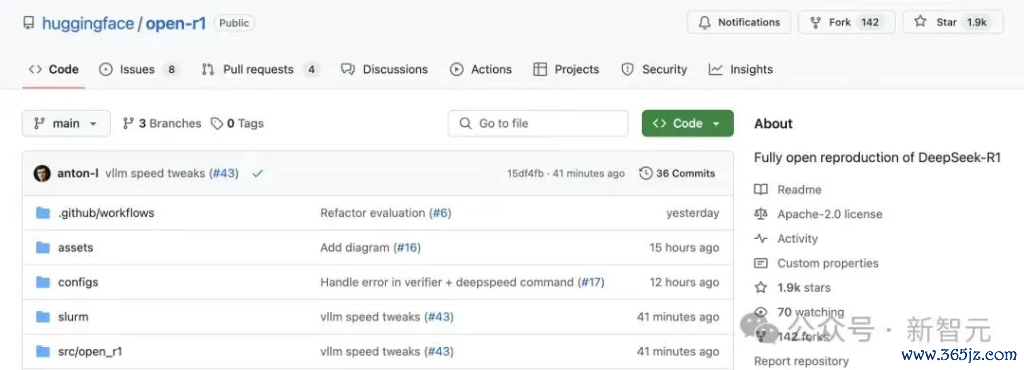Click the repository book icon beside huggingface
Viewport: 1024px width, 370px height.
tap(28, 23)
